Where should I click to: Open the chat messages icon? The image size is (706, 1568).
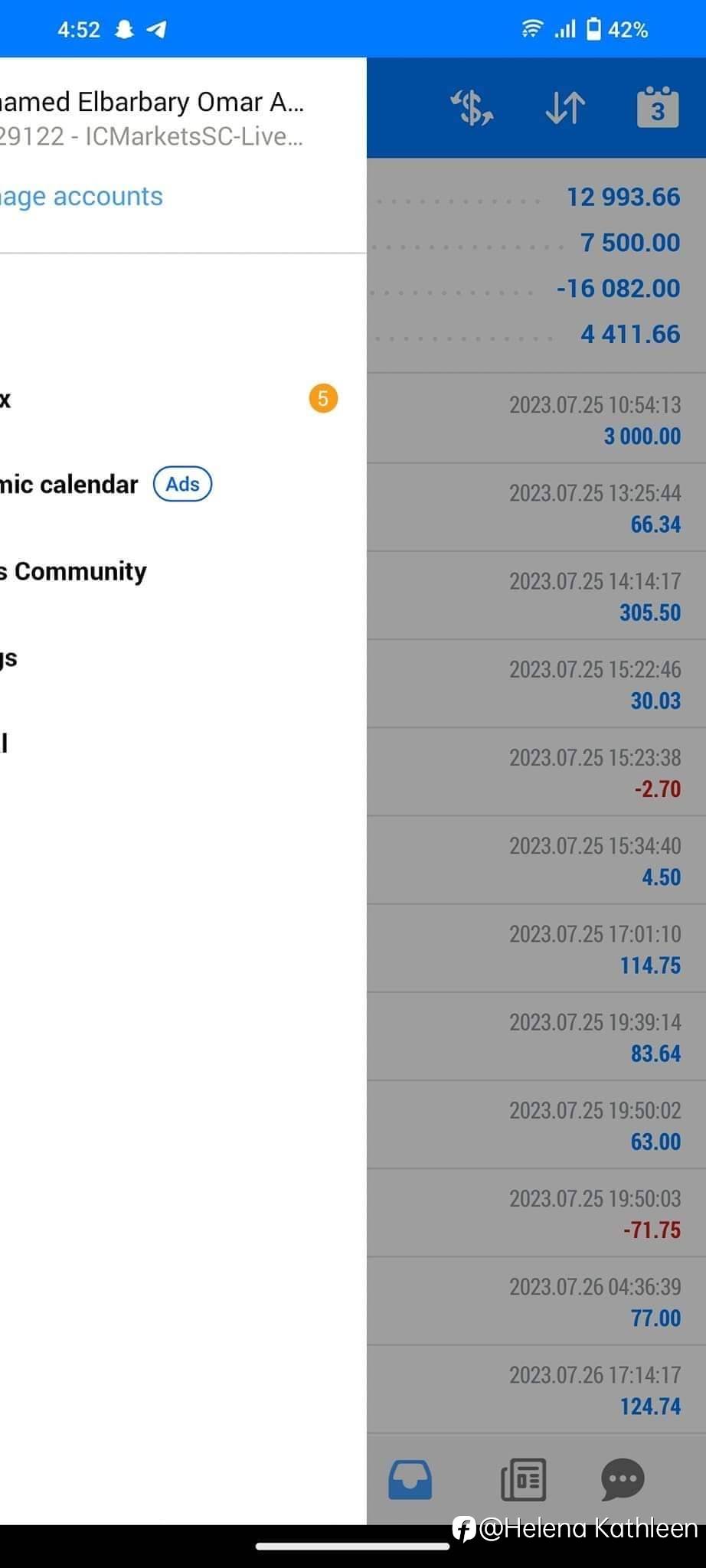pos(622,1478)
